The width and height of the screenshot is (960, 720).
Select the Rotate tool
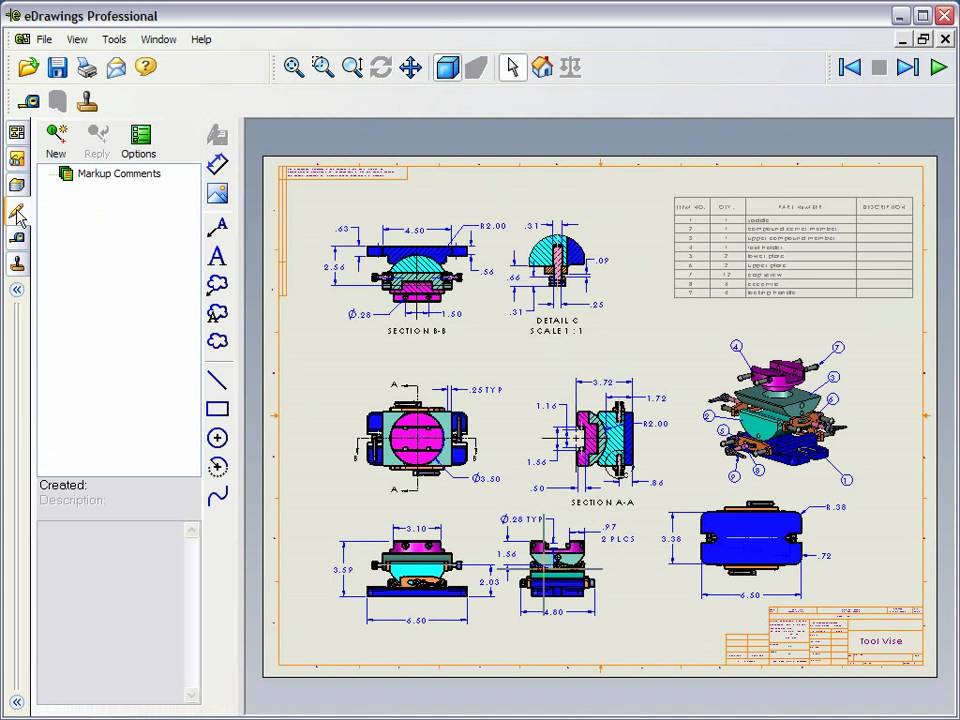381,67
